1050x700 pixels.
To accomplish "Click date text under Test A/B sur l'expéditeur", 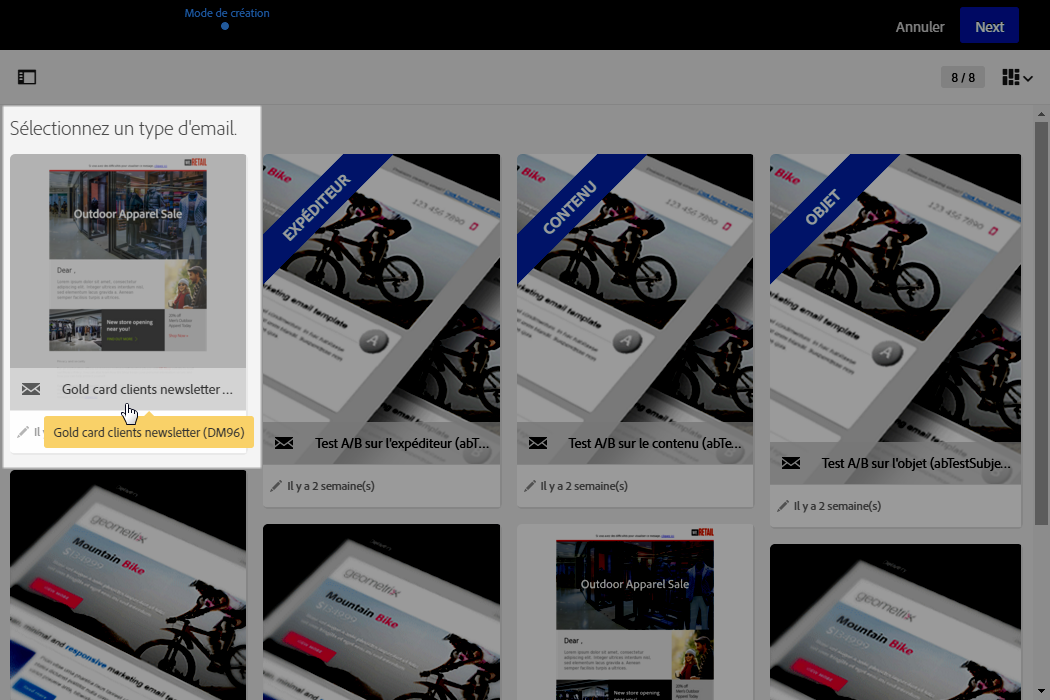I will [331, 486].
